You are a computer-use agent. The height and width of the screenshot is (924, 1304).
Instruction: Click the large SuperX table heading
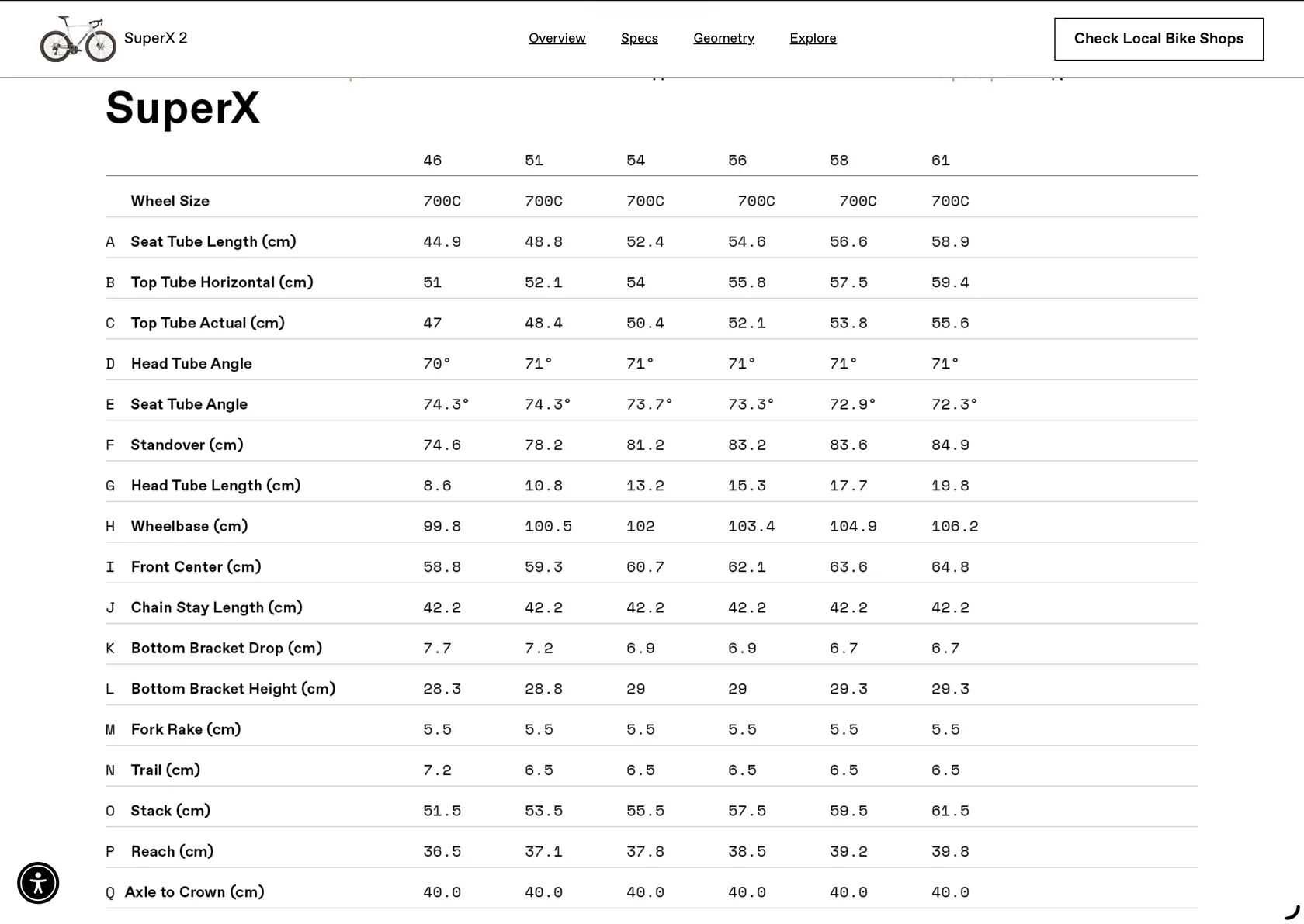(x=182, y=108)
